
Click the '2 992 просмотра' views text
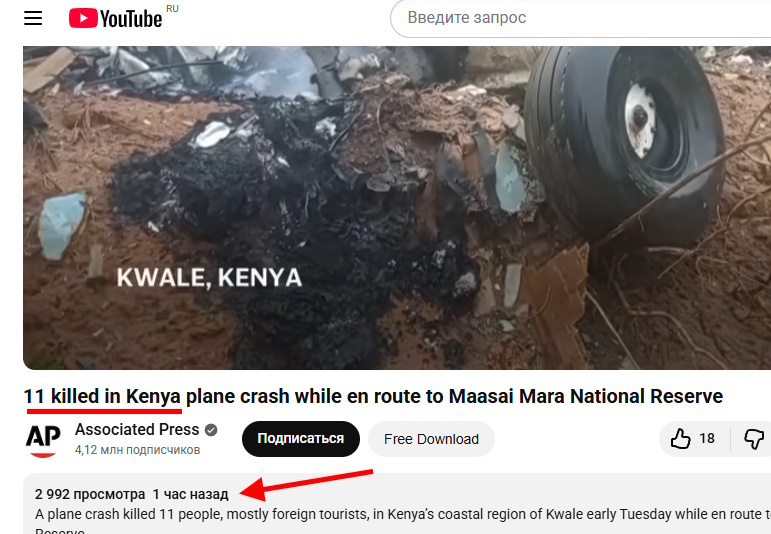(x=90, y=494)
